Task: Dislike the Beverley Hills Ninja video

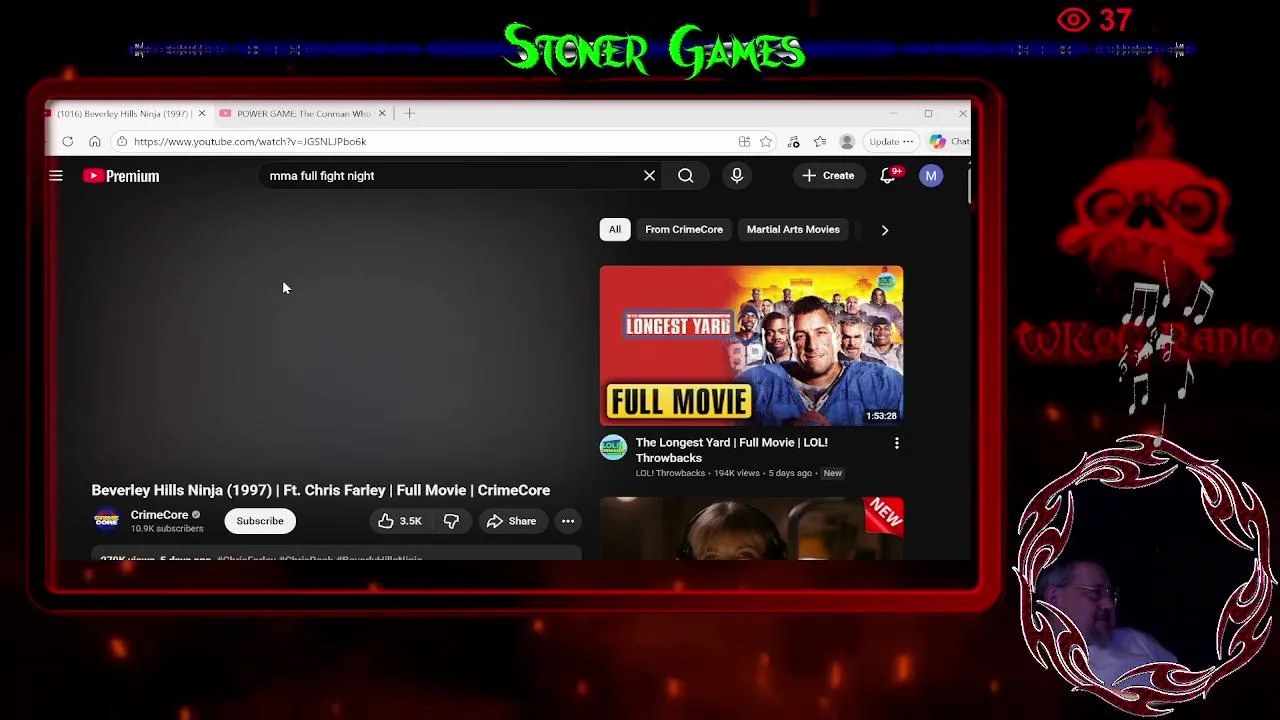Action: (451, 521)
